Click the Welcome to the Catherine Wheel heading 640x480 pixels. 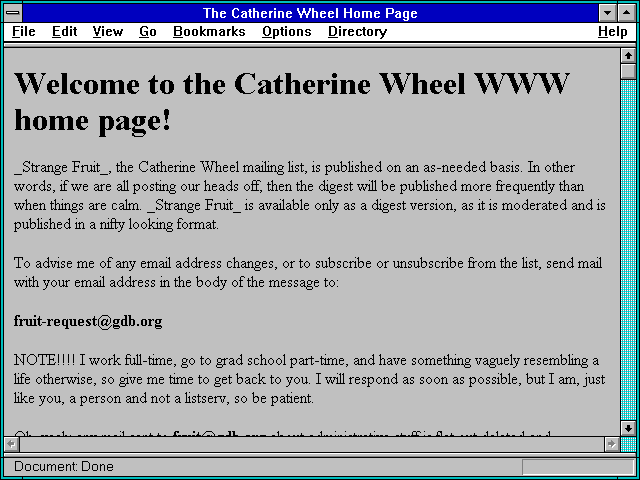pos(291,102)
